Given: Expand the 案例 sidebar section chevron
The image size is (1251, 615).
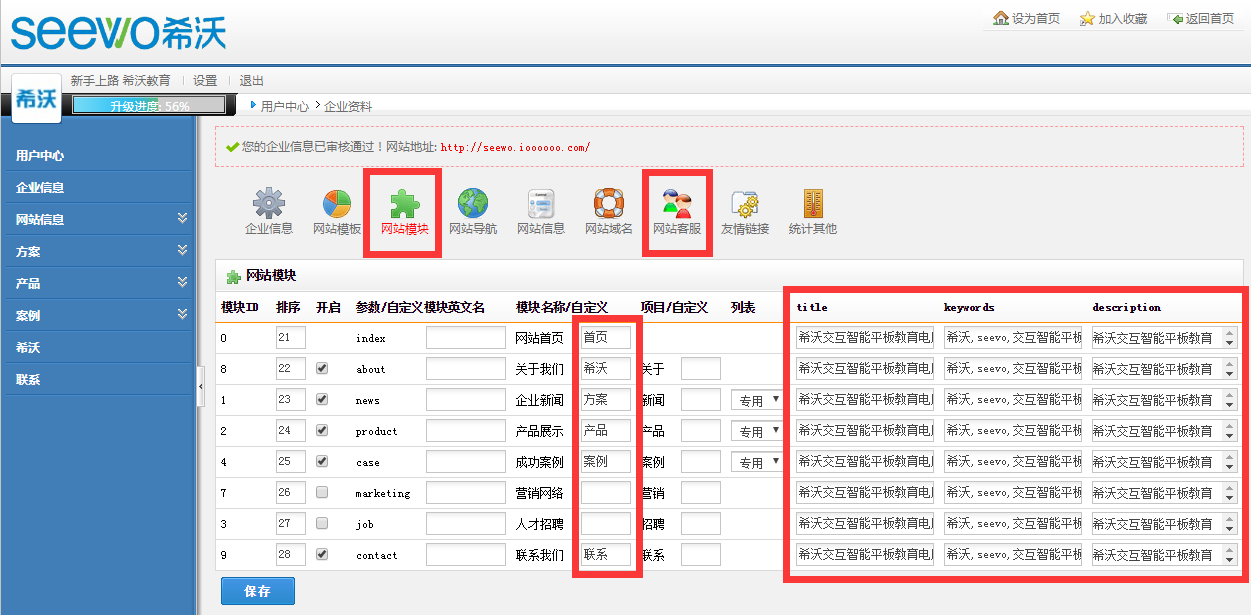Looking at the screenshot, I should 182,314.
